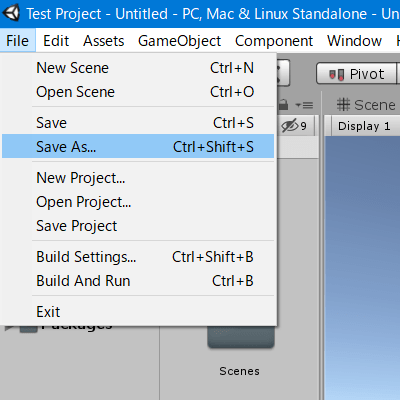Expand the Packages folder arrow

(x=9, y=328)
